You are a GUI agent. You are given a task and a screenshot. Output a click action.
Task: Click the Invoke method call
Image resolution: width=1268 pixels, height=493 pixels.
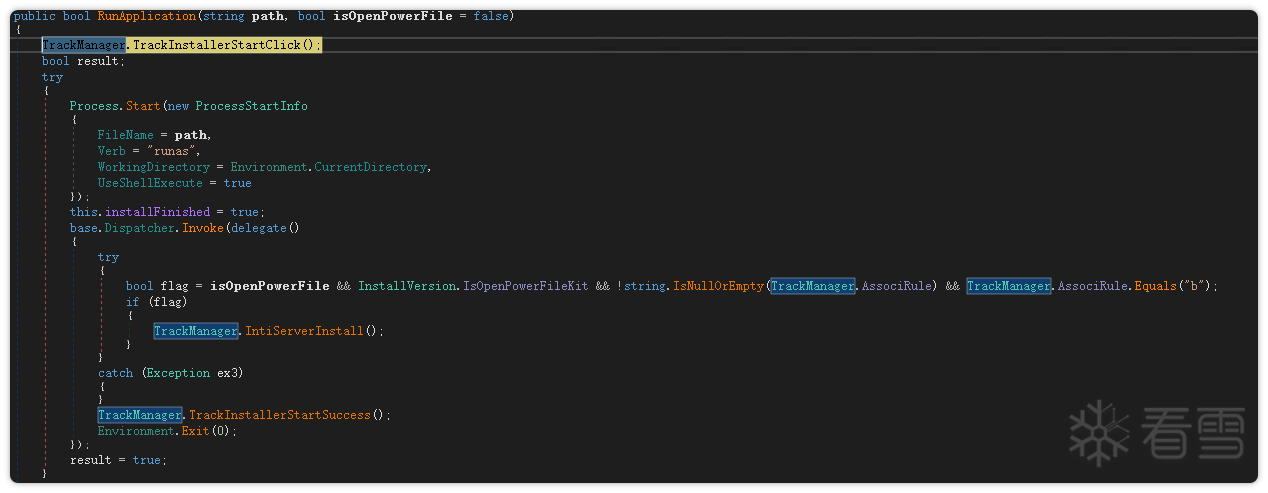(205, 228)
